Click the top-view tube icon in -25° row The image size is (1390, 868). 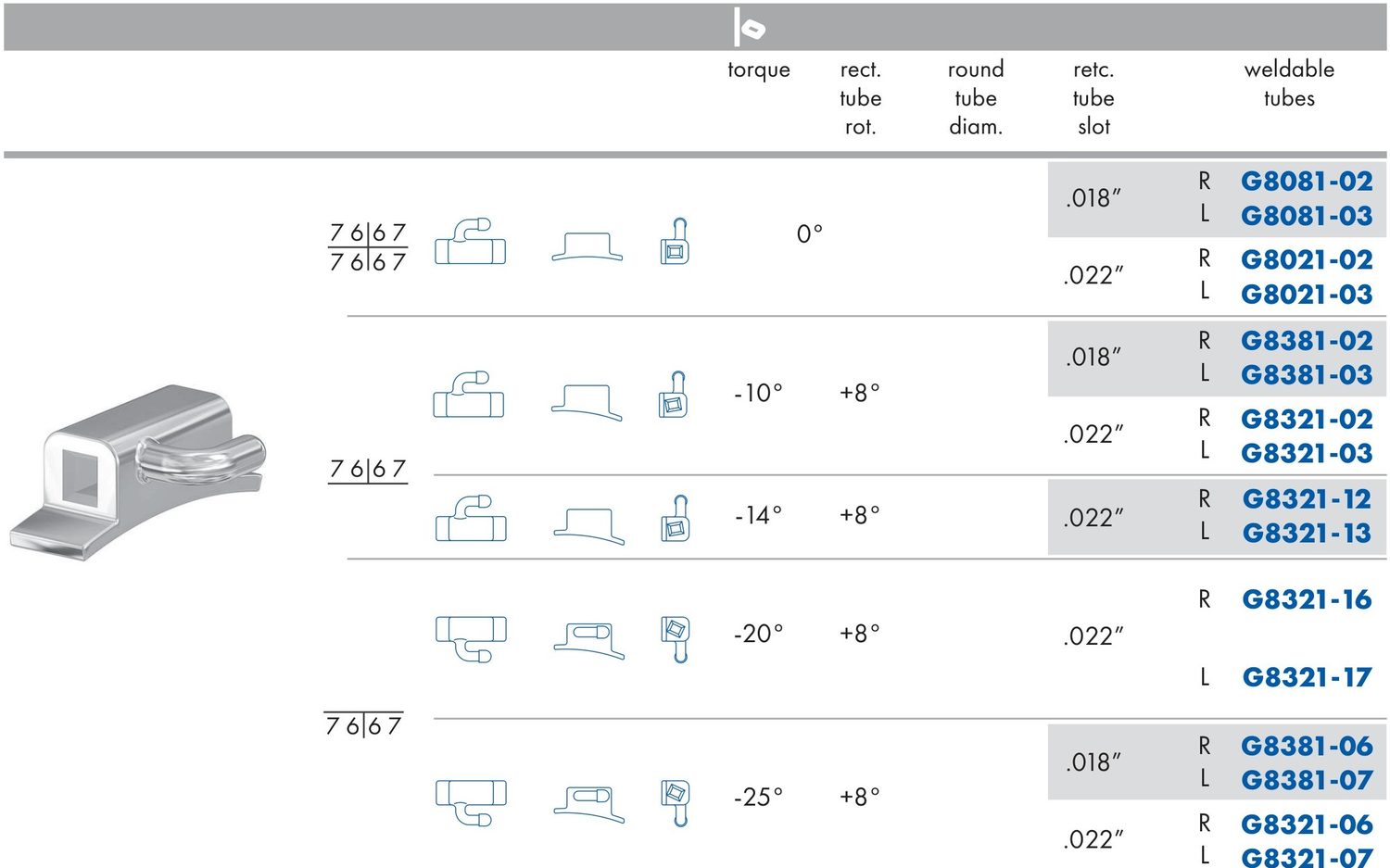click(x=471, y=802)
